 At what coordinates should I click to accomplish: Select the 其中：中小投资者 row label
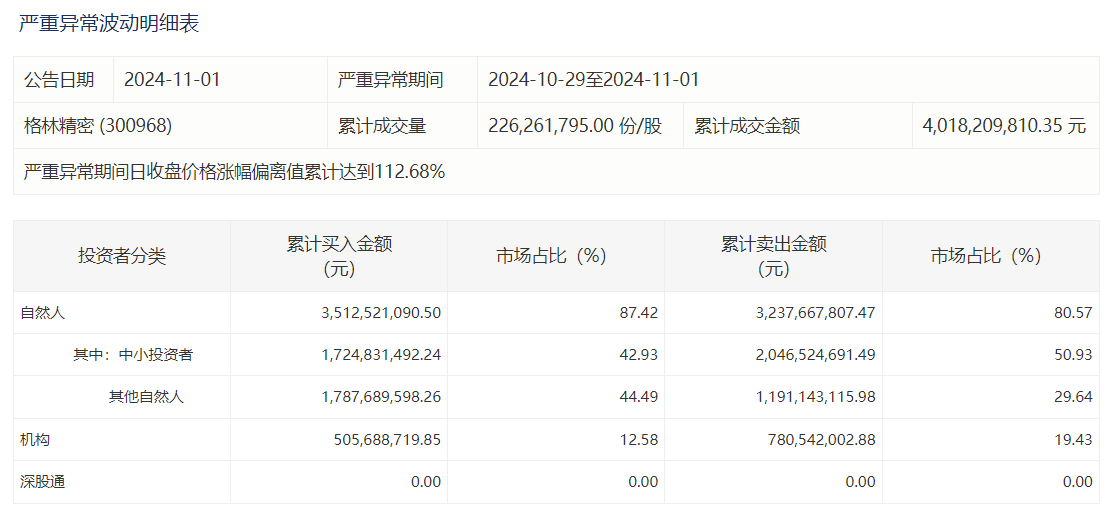point(133,355)
